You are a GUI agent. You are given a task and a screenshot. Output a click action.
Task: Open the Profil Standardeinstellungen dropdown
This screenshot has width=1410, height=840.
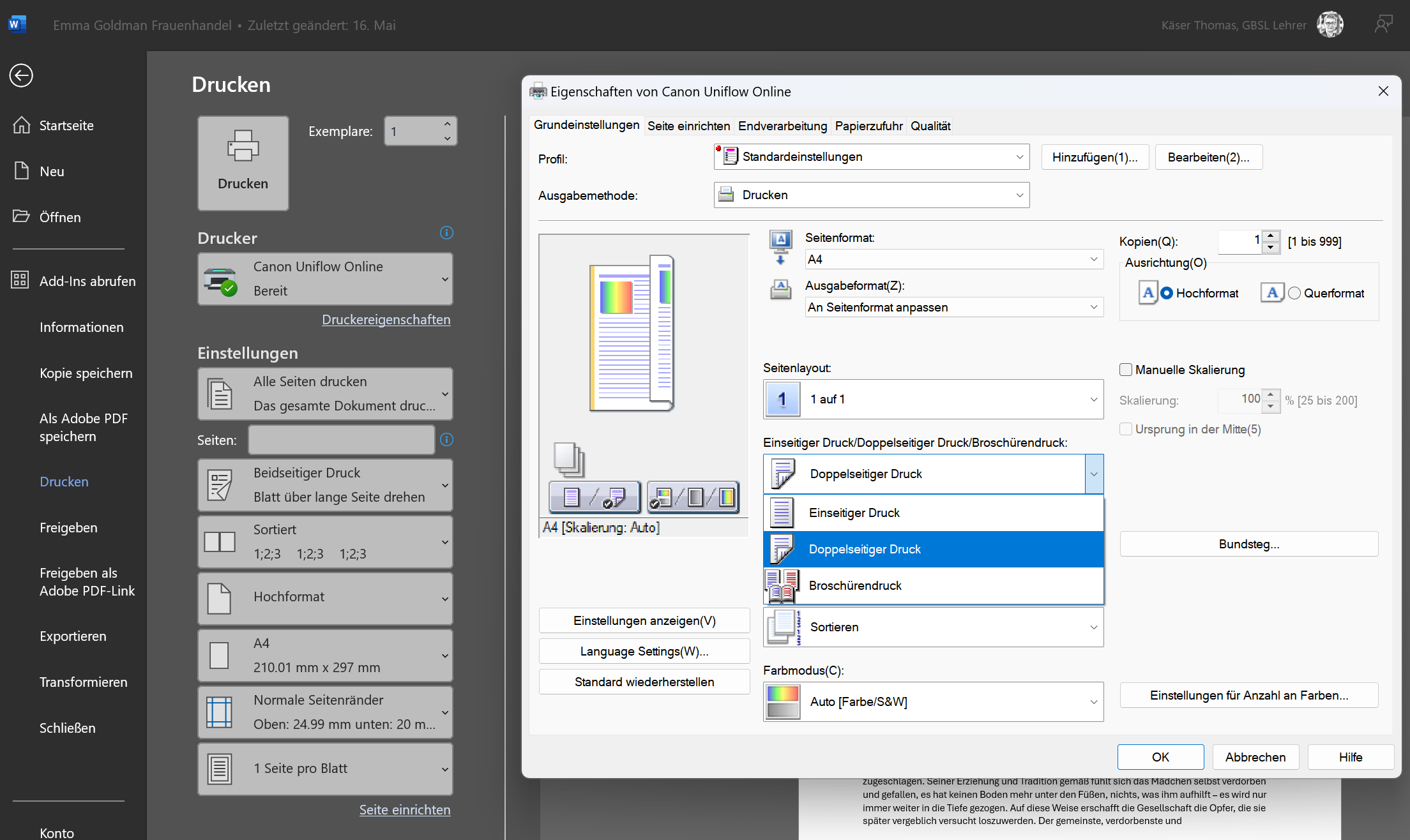coord(871,157)
